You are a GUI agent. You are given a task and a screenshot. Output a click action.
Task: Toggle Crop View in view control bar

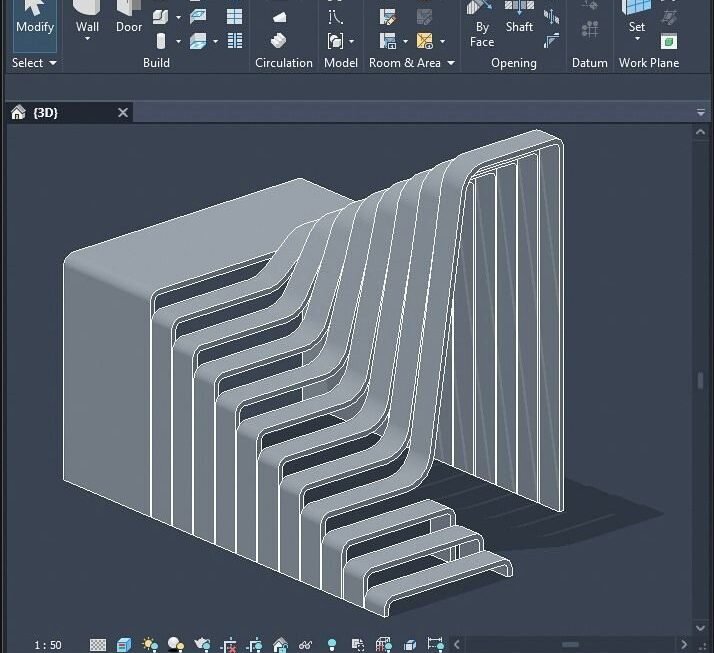pyautogui.click(x=229, y=645)
